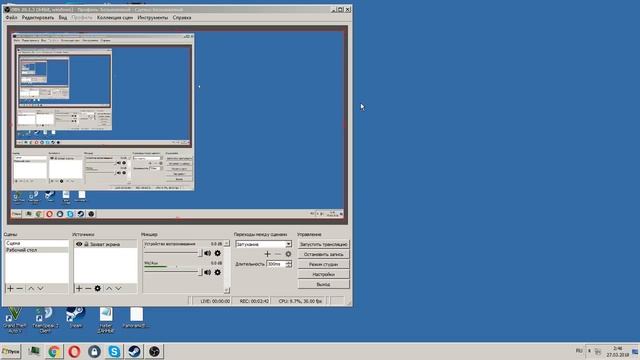
Task: Move the scene down in Scenes panel
Action: coord(40,289)
